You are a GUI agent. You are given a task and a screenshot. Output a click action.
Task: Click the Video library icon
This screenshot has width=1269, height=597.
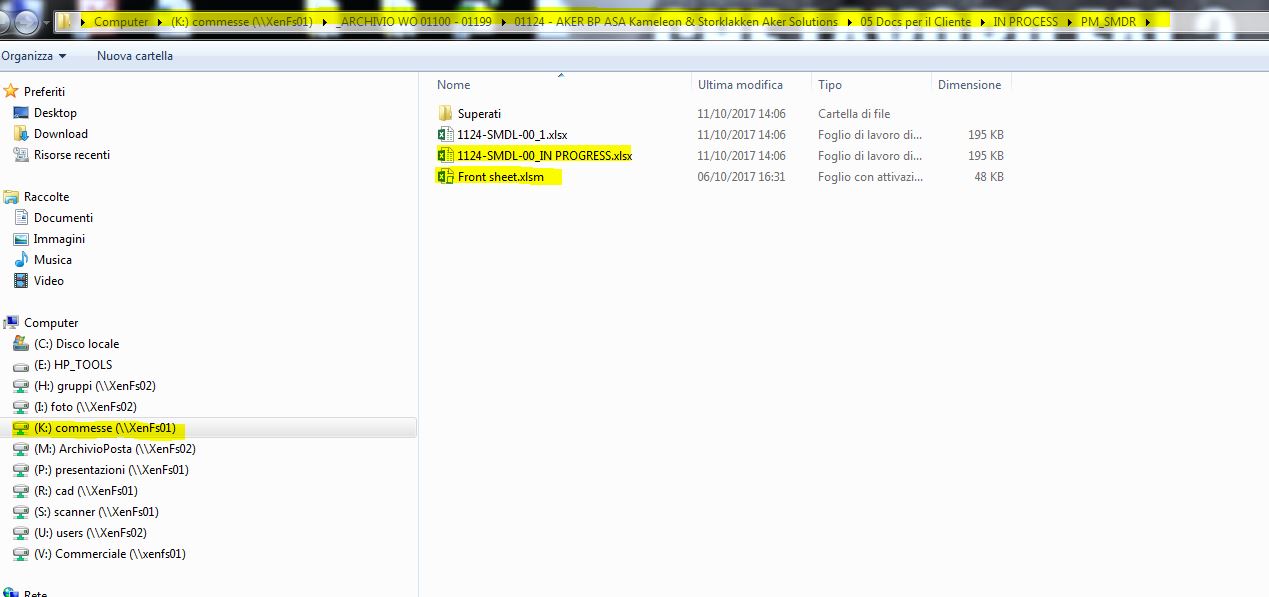pos(21,281)
